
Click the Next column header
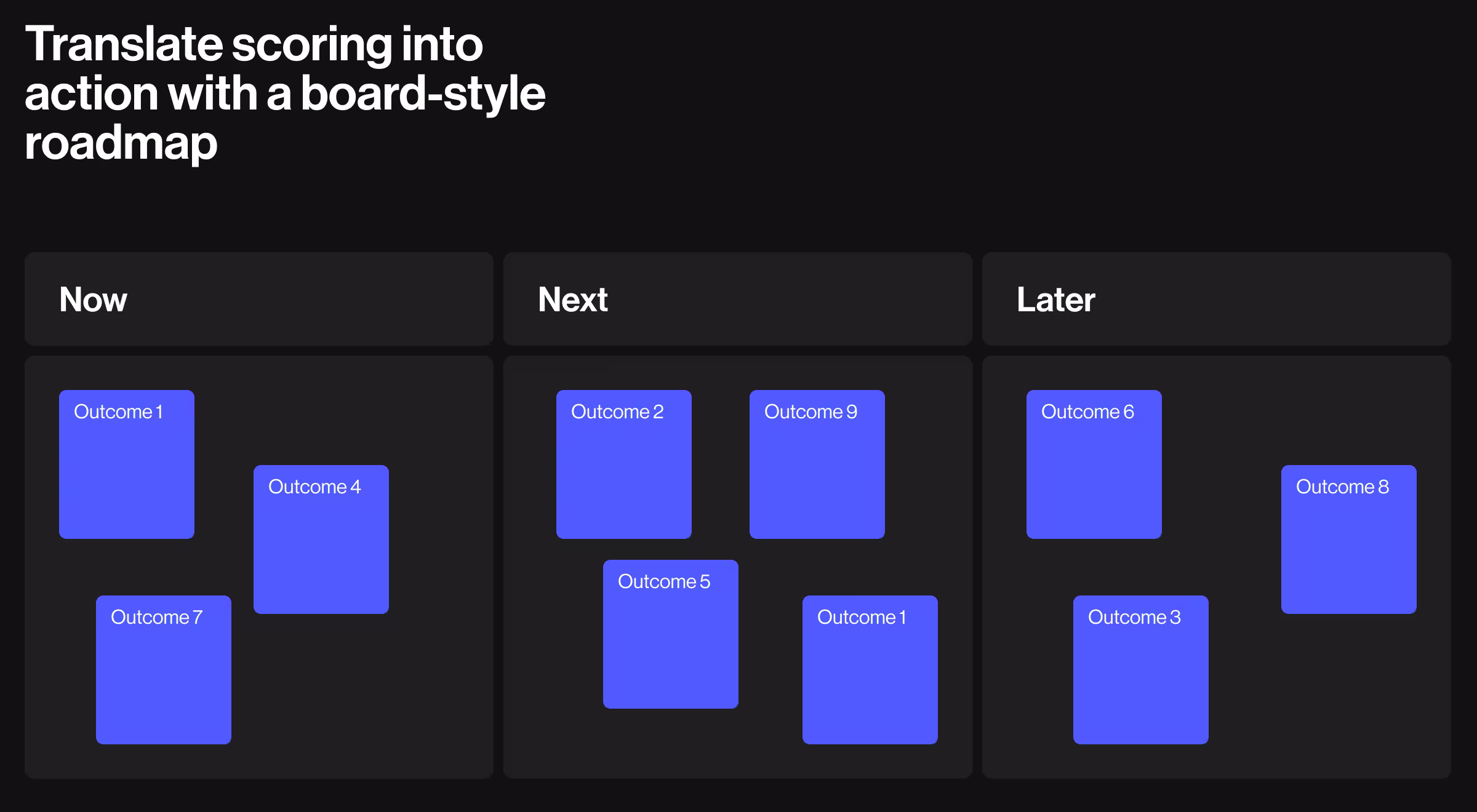click(x=572, y=300)
